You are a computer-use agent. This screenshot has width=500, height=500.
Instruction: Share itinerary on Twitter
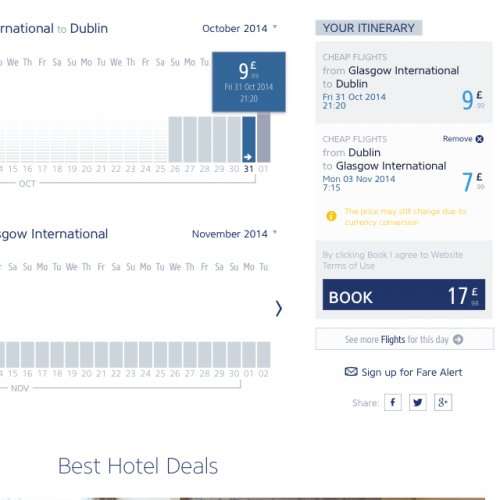[418, 402]
